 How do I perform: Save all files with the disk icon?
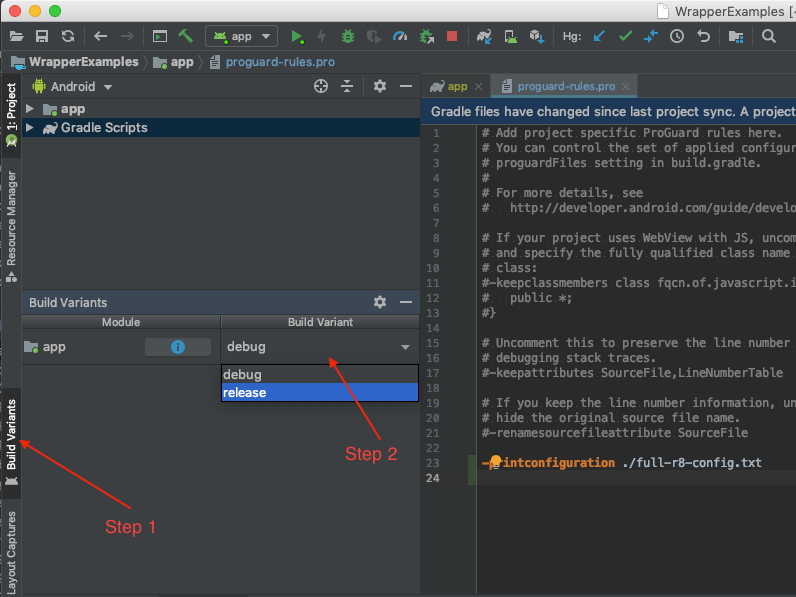click(42, 37)
